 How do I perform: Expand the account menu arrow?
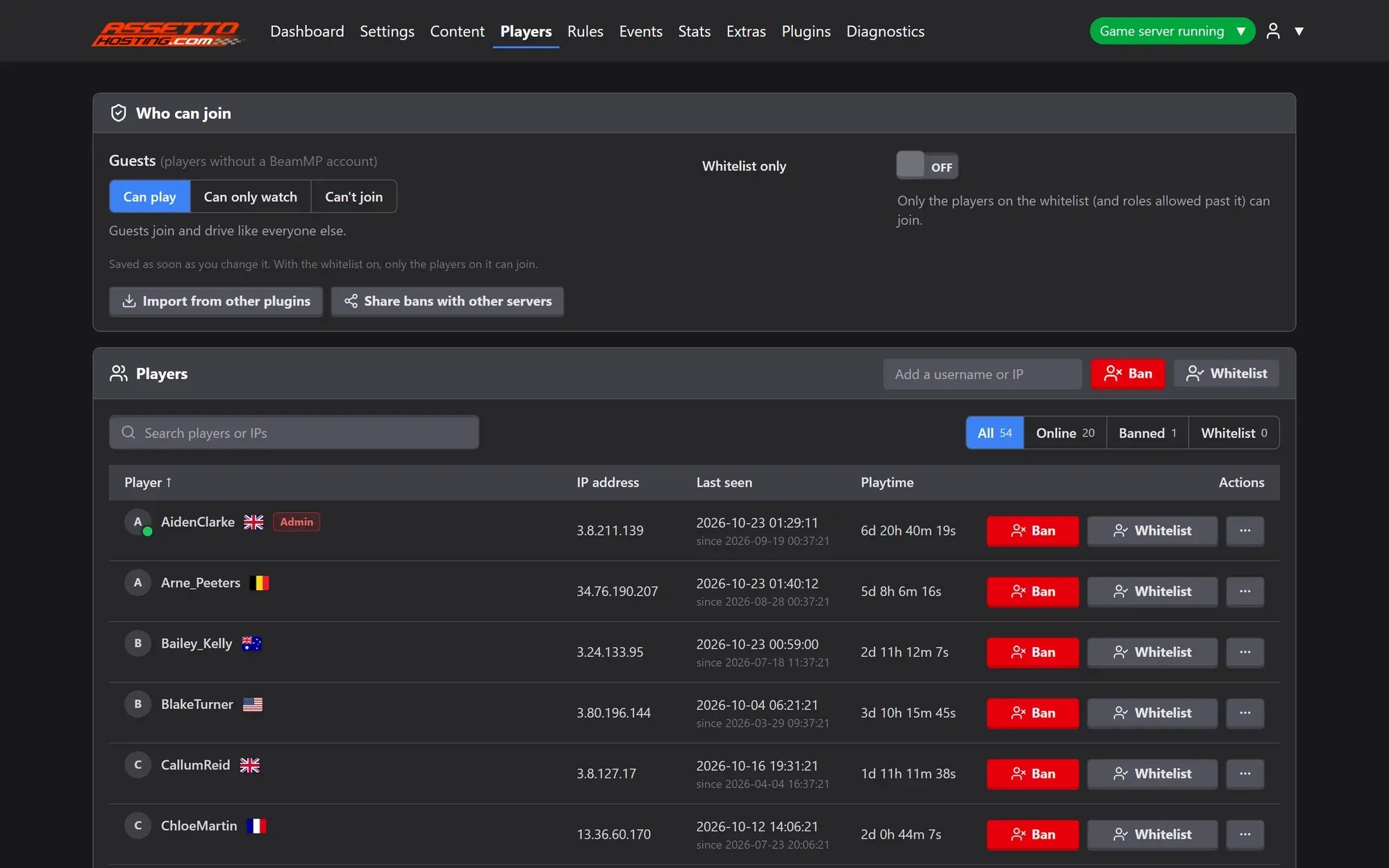1299,31
